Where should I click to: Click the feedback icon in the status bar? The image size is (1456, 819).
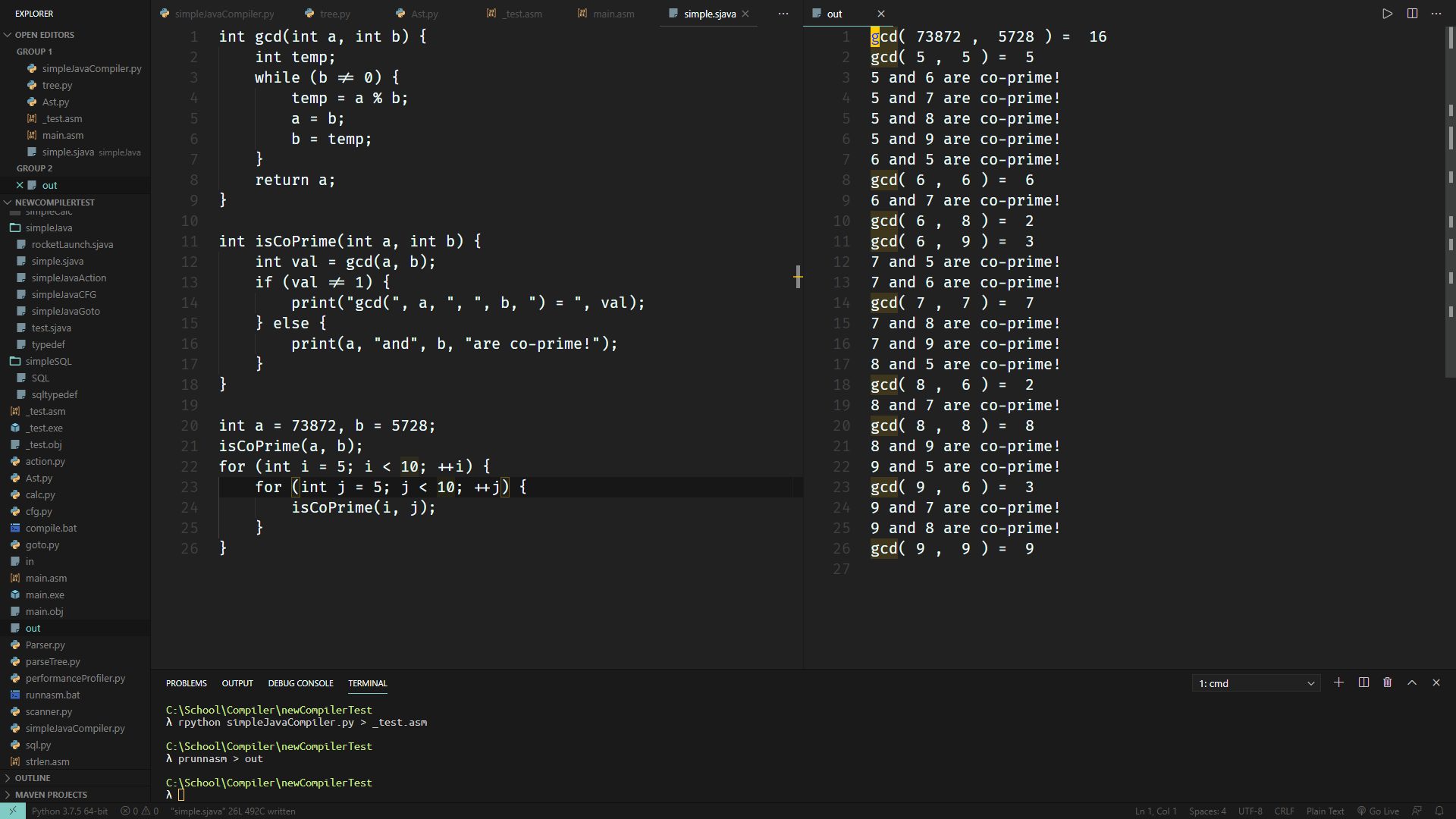tap(1416, 811)
